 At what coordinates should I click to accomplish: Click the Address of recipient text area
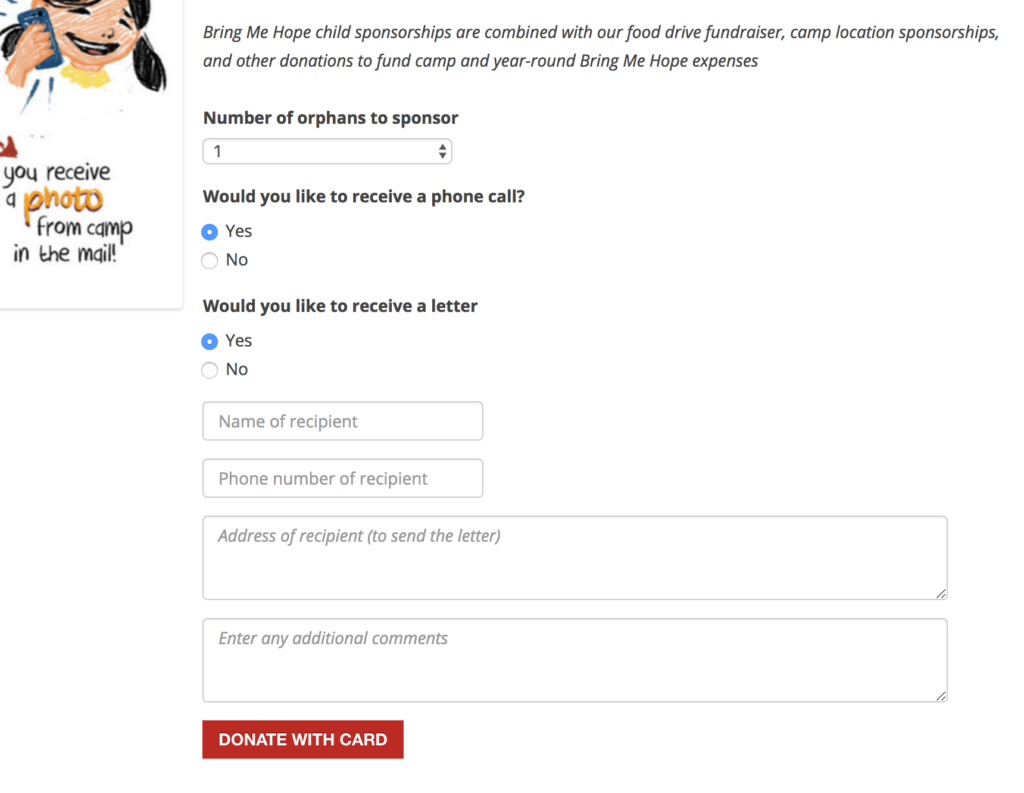575,558
